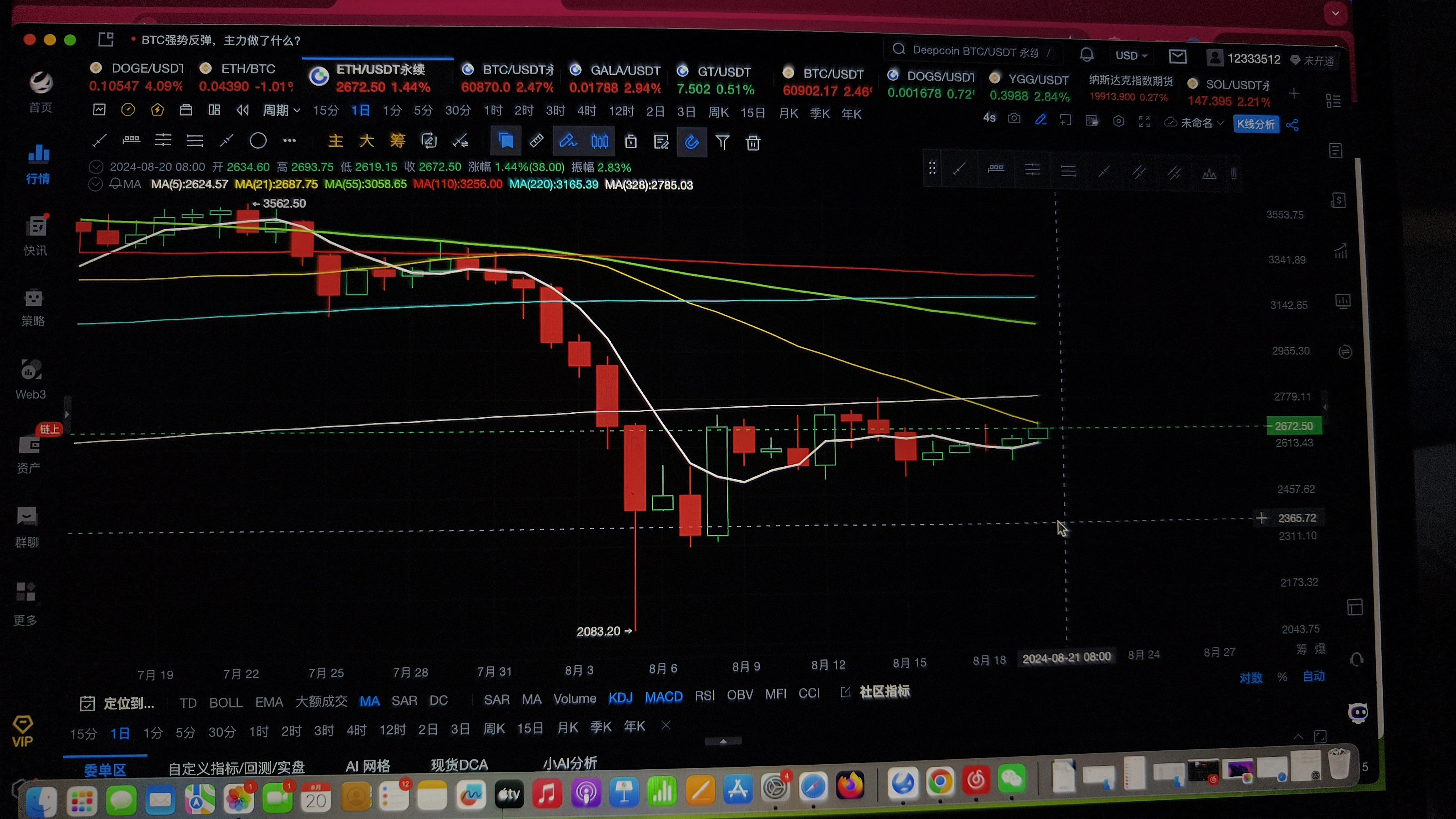Select the ruler measurement tool
This screenshot has height=819, width=1456.
point(536,141)
